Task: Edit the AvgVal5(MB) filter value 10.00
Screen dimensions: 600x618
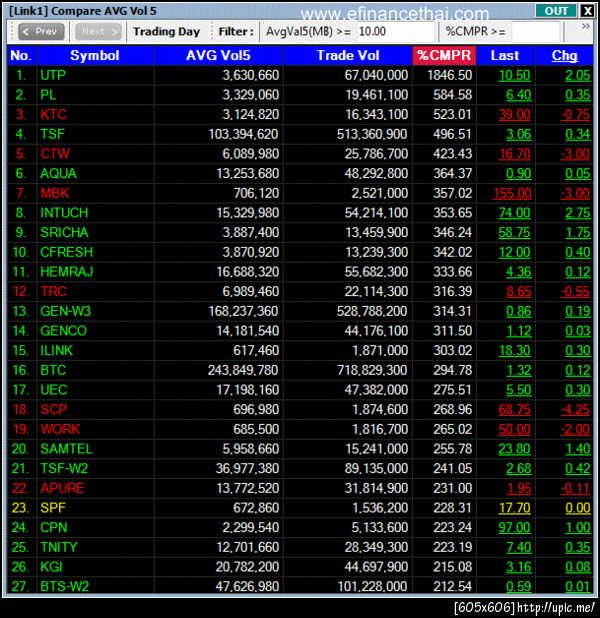Action: tap(395, 32)
